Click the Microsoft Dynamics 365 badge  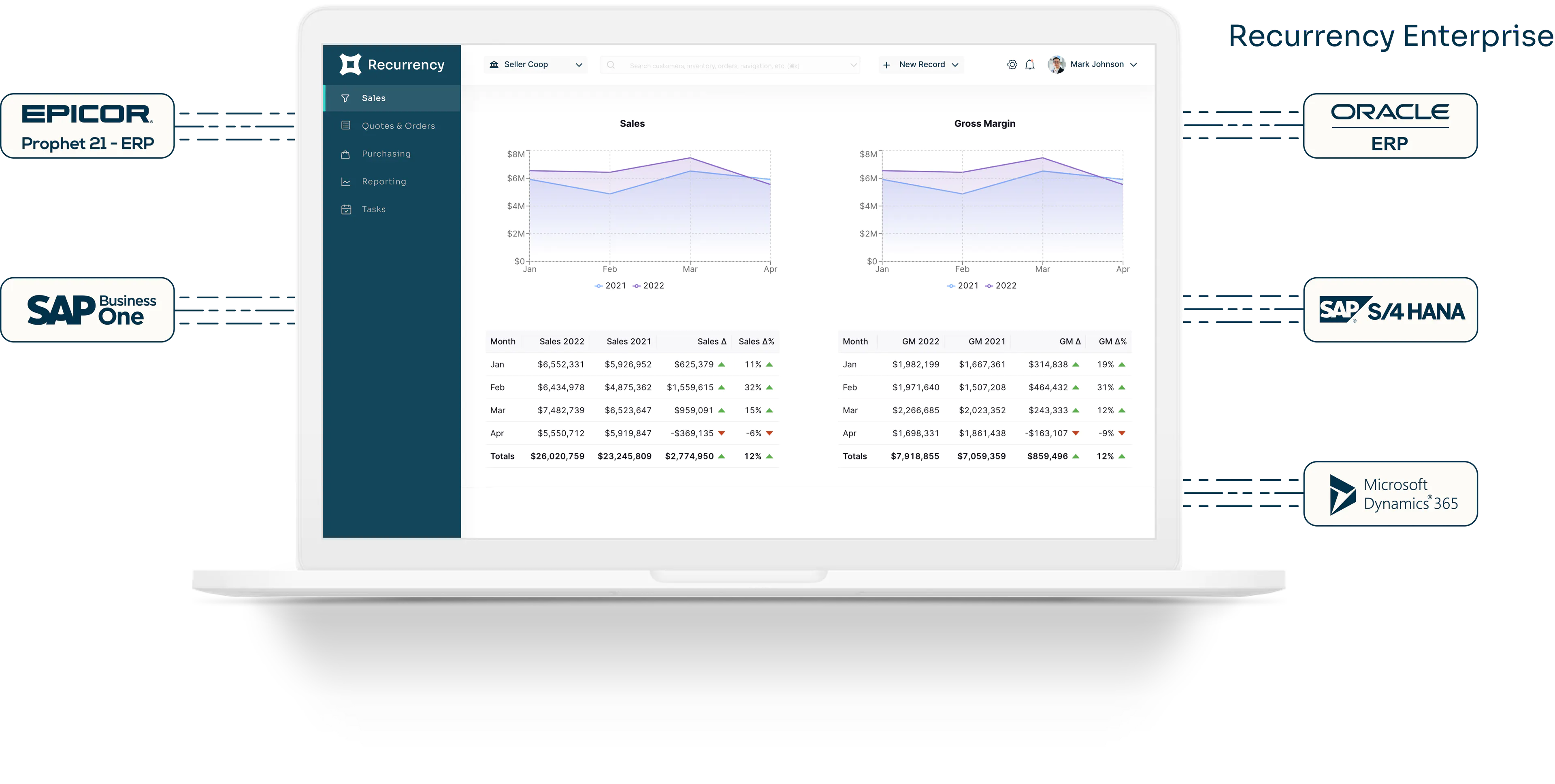(1390, 494)
